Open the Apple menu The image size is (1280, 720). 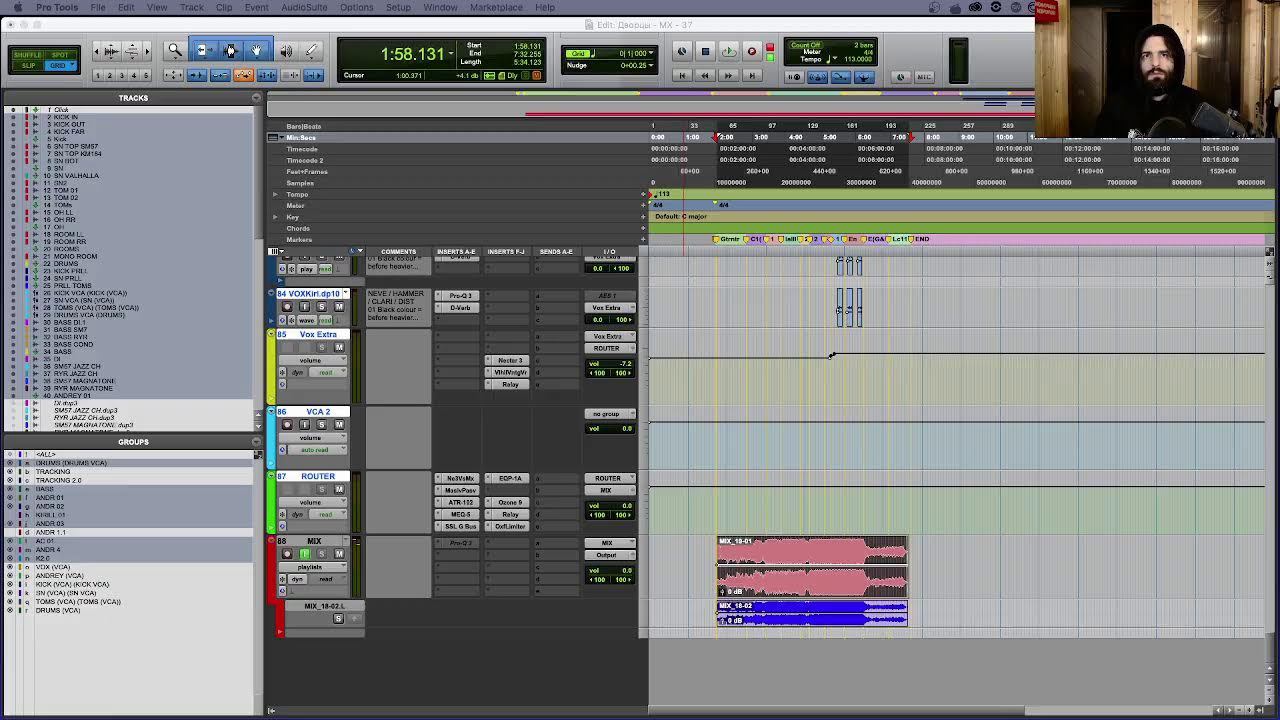click(18, 7)
